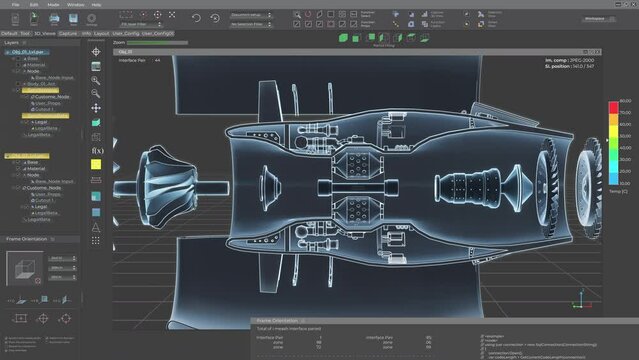Open the Help menu
639x360 pixels.
96,5
